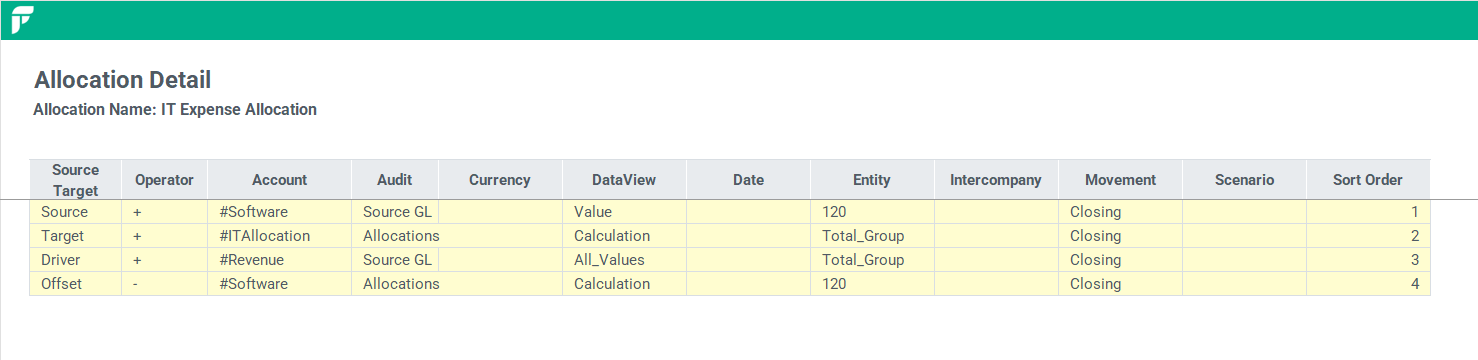Viewport: 1478px width, 360px height.
Task: Click the app logo in green header
Action: pos(22,19)
